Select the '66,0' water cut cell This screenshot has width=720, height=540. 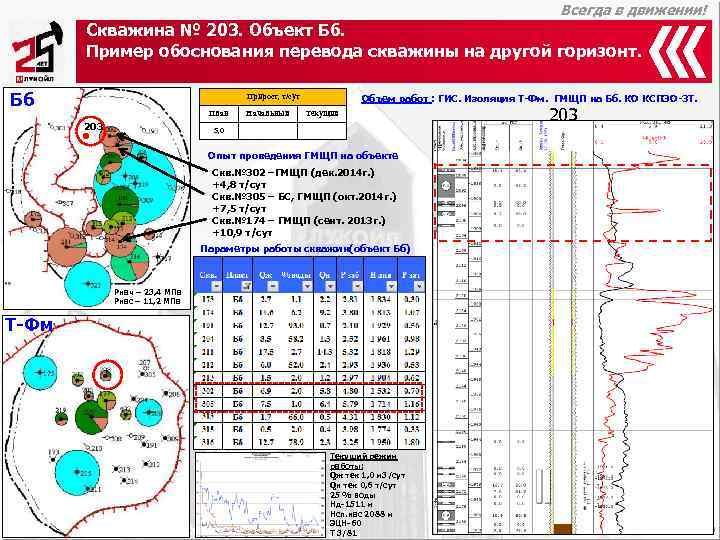coord(297,417)
